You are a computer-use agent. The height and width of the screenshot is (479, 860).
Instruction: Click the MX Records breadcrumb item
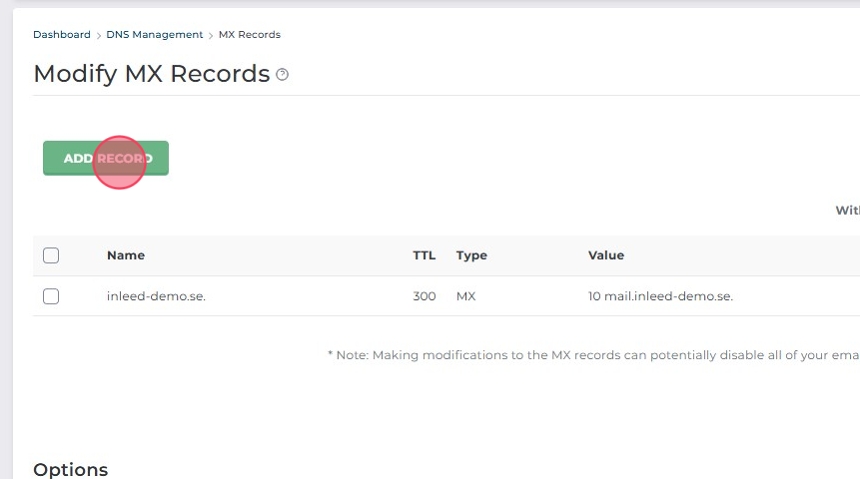pyautogui.click(x=250, y=35)
